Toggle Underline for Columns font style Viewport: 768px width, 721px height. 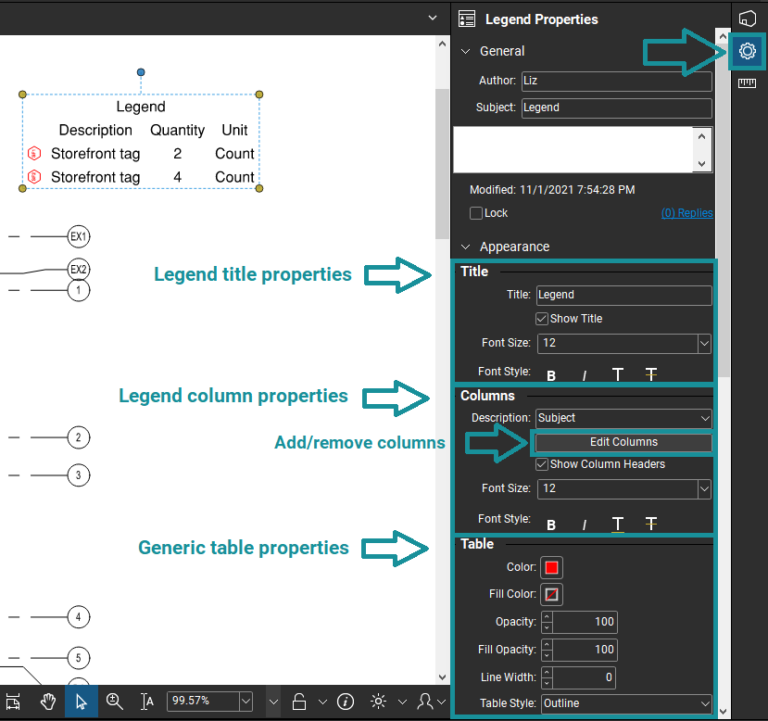click(618, 524)
